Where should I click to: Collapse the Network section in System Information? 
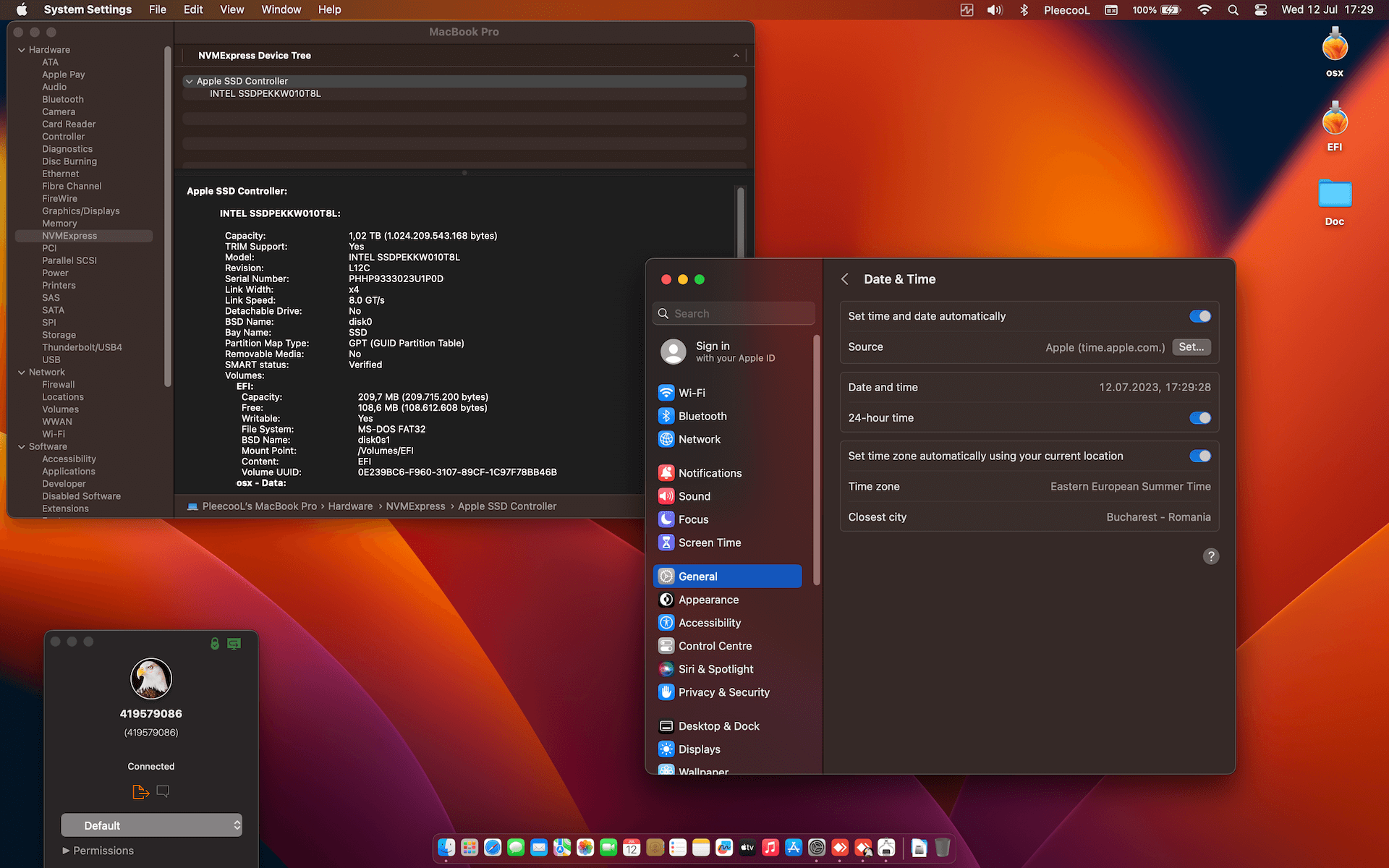21,373
